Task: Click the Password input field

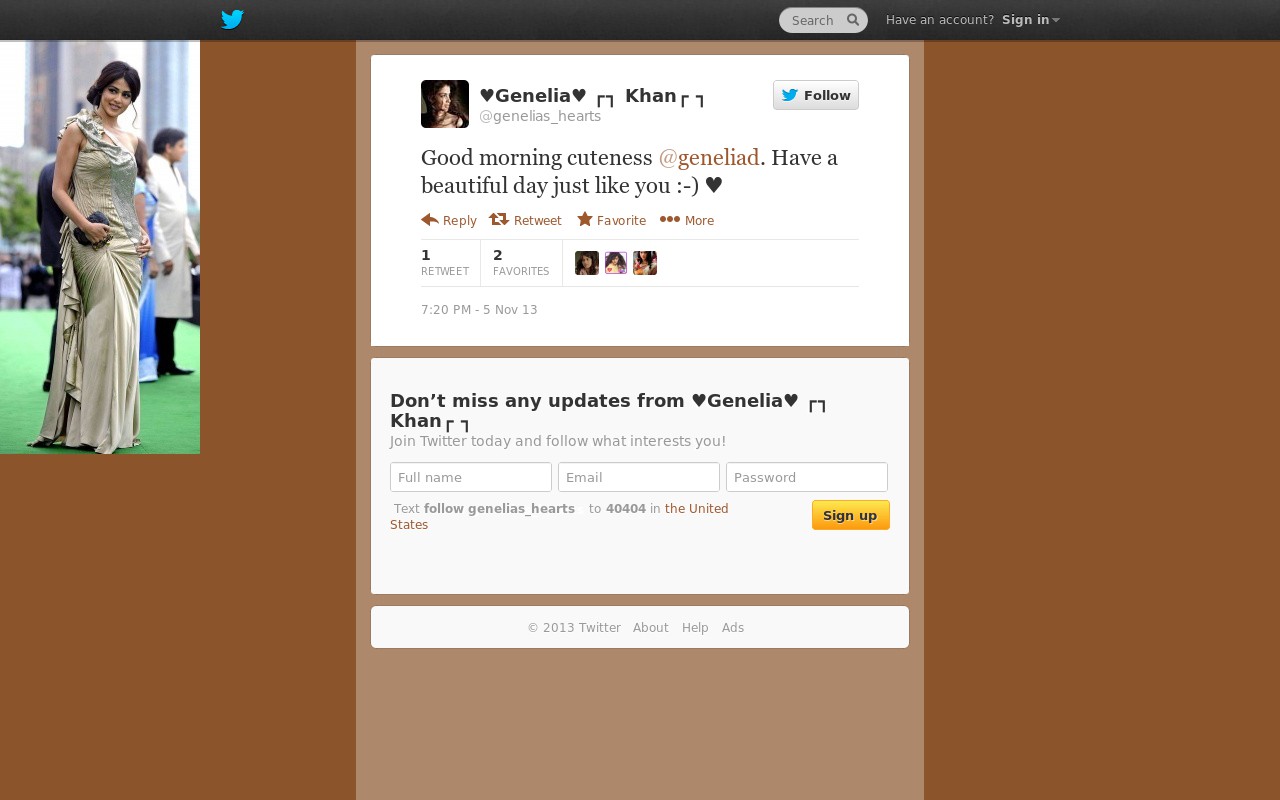Action: pyautogui.click(x=807, y=477)
